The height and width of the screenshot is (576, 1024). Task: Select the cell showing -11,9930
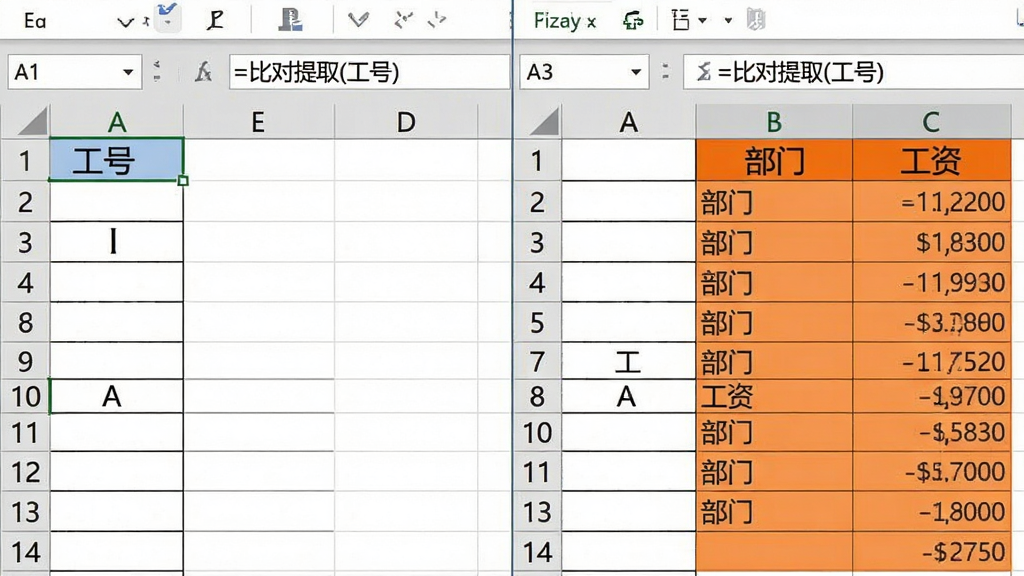[931, 282]
